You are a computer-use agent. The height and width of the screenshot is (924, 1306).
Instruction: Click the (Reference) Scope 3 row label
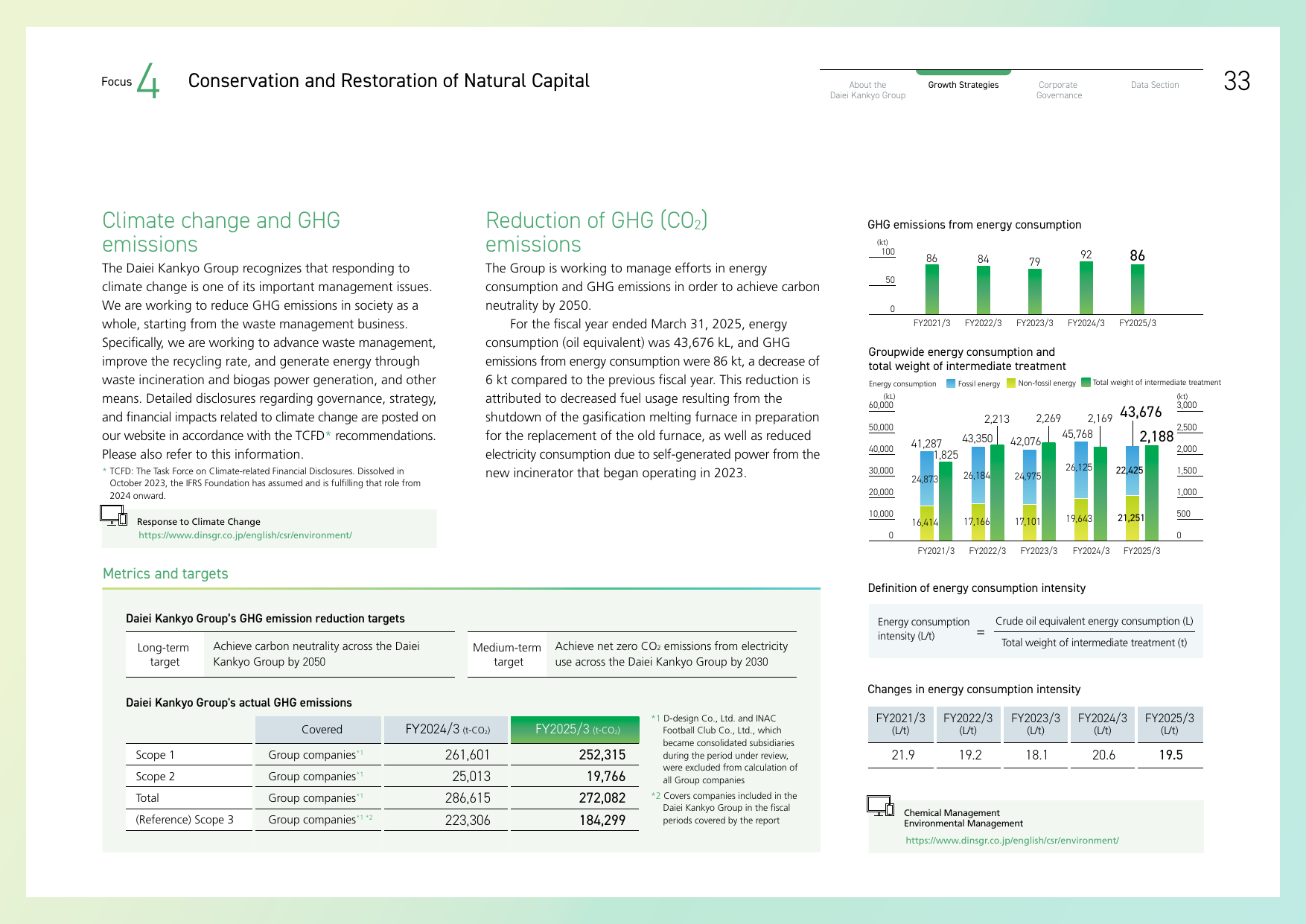(x=185, y=820)
